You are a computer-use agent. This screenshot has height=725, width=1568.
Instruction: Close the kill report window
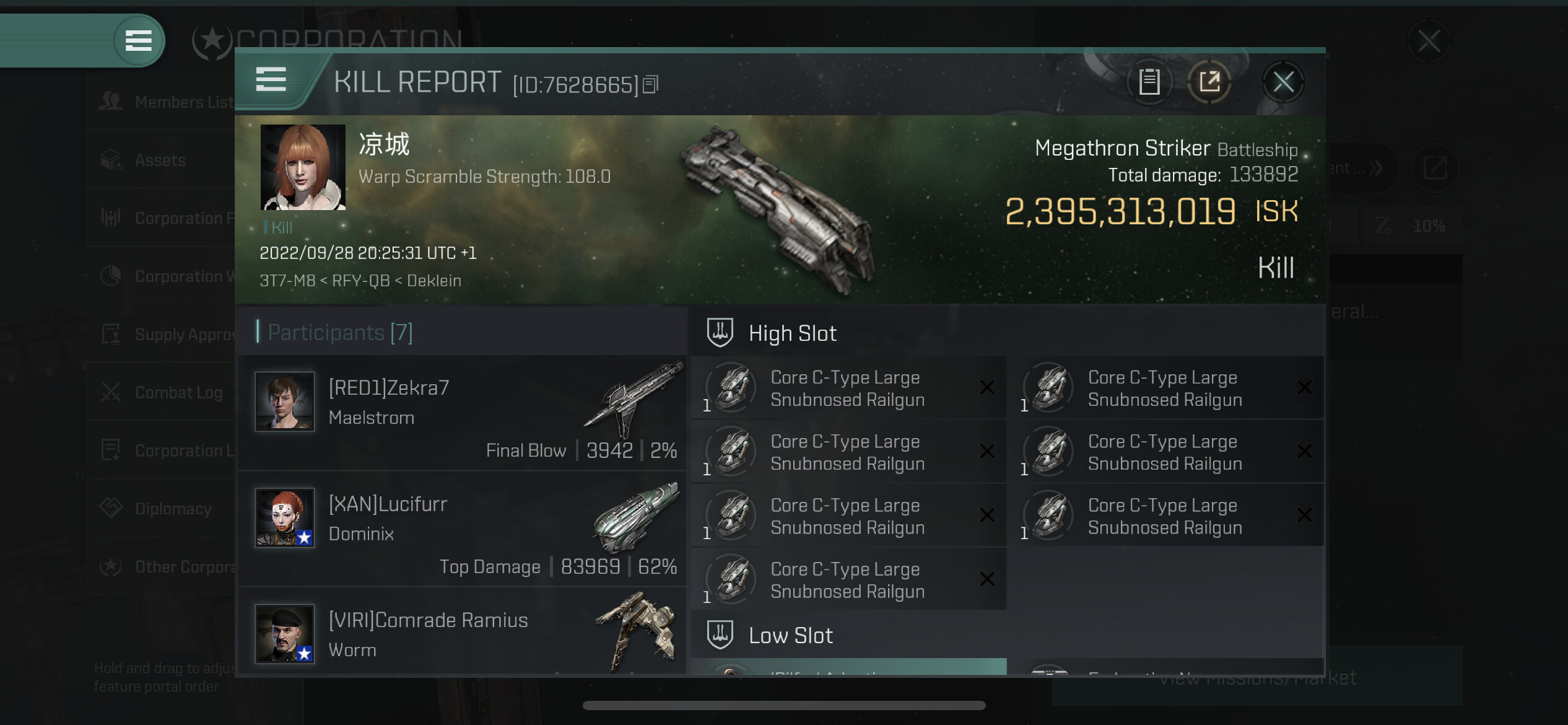click(1283, 81)
